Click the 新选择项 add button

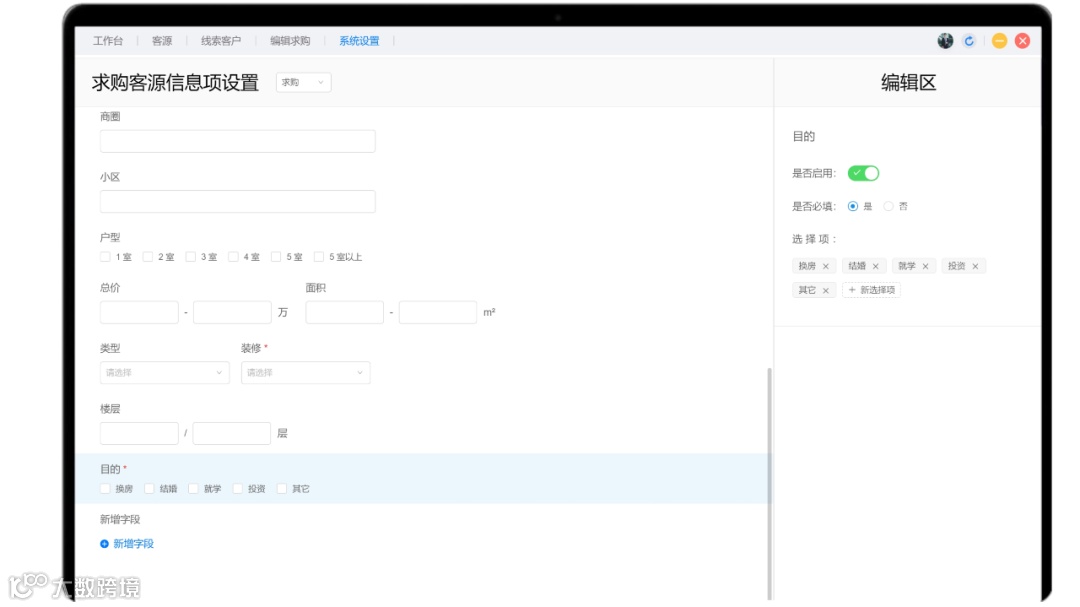[871, 290]
